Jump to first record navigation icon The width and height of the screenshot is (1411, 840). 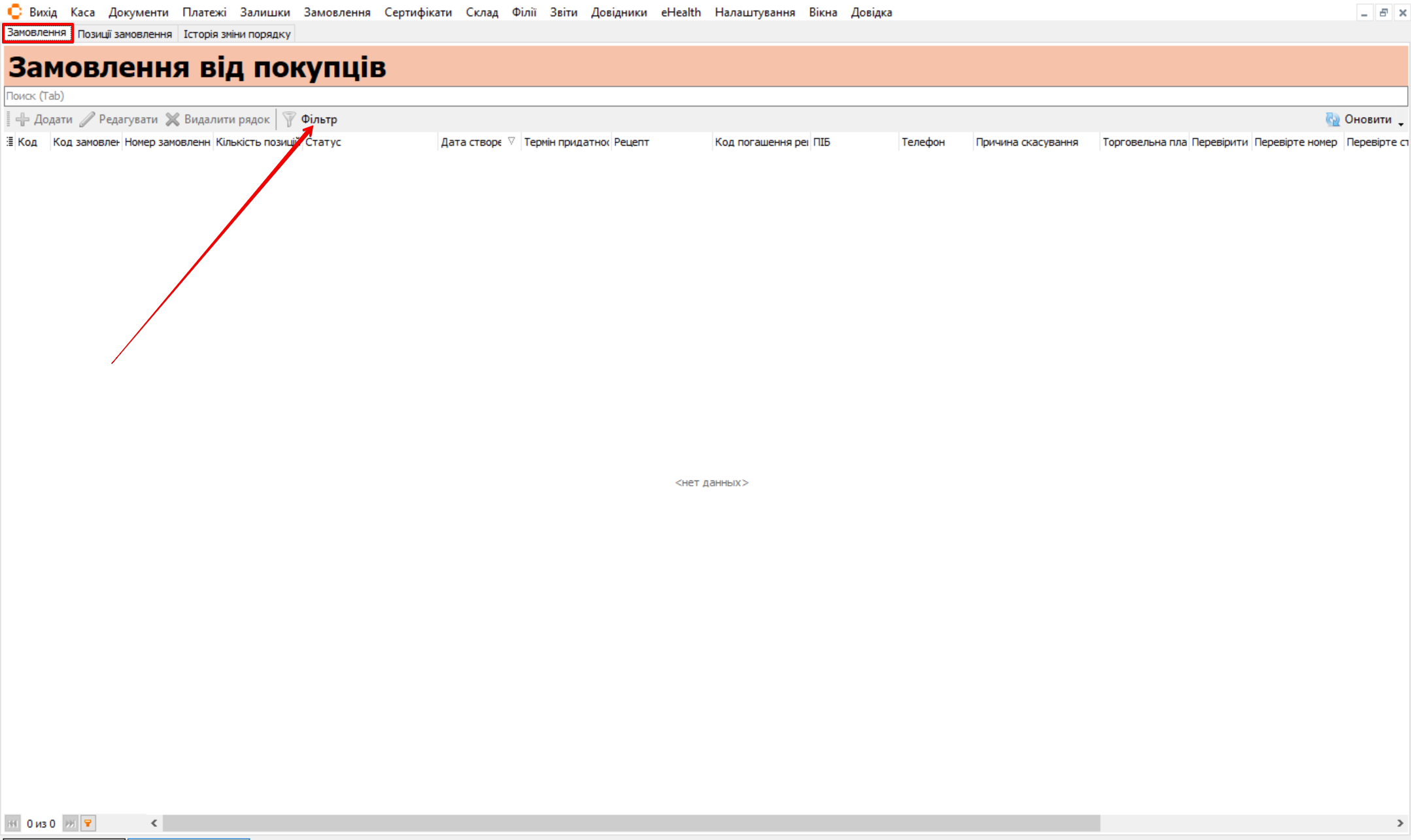[12, 823]
